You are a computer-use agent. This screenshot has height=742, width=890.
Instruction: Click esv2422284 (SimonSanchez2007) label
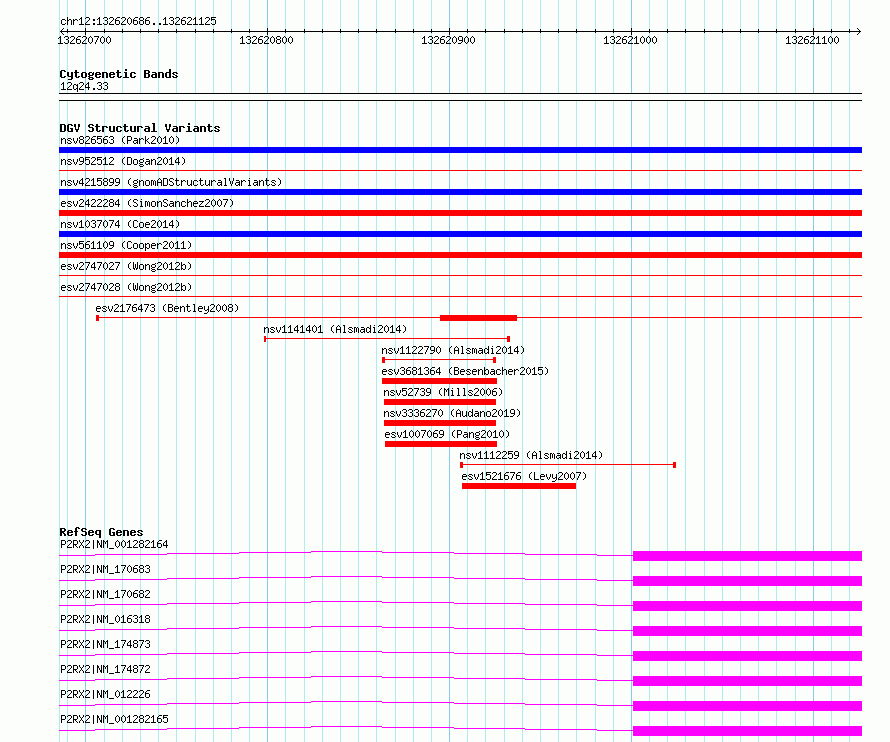(147, 203)
